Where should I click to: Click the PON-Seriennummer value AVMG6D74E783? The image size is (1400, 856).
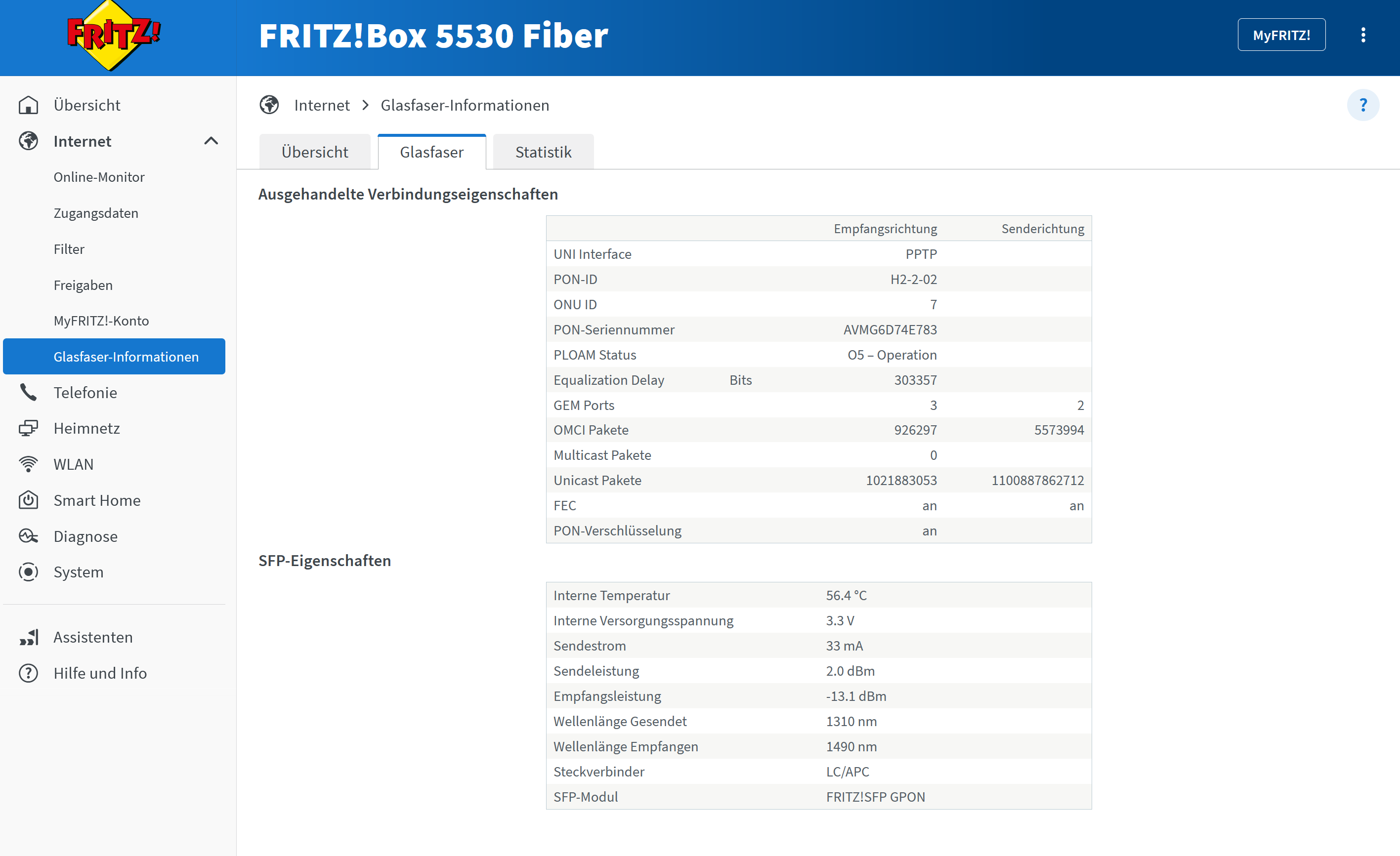[890, 329]
